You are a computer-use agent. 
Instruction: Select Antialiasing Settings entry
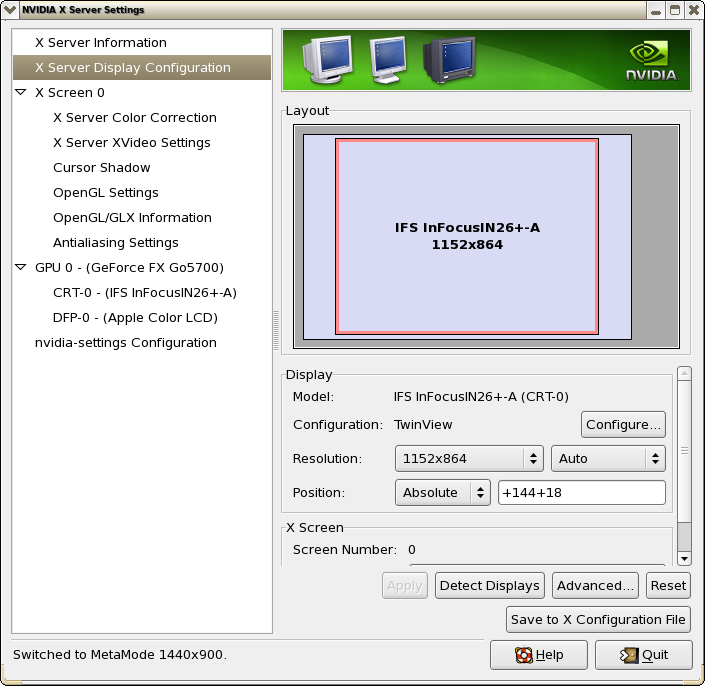(x=115, y=242)
